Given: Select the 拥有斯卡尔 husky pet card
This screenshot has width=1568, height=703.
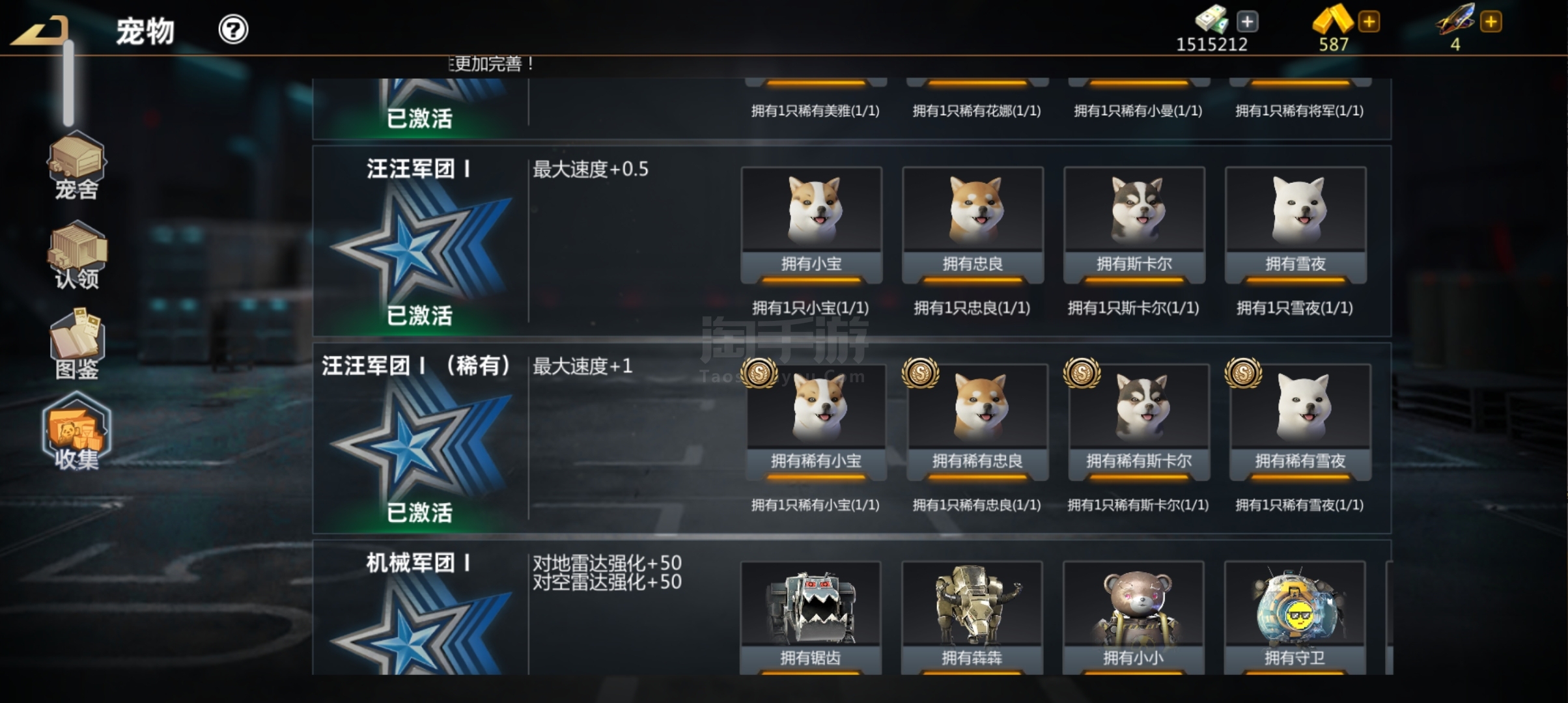Looking at the screenshot, I should [x=1134, y=225].
